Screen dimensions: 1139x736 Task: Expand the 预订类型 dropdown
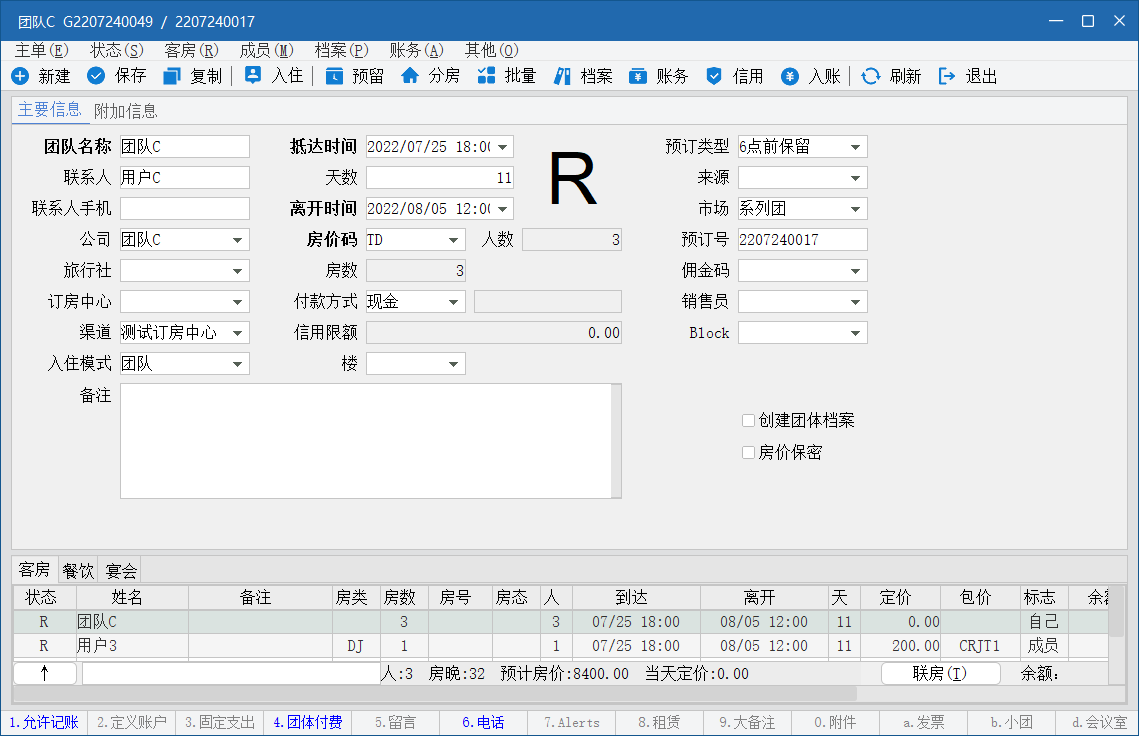[x=855, y=147]
